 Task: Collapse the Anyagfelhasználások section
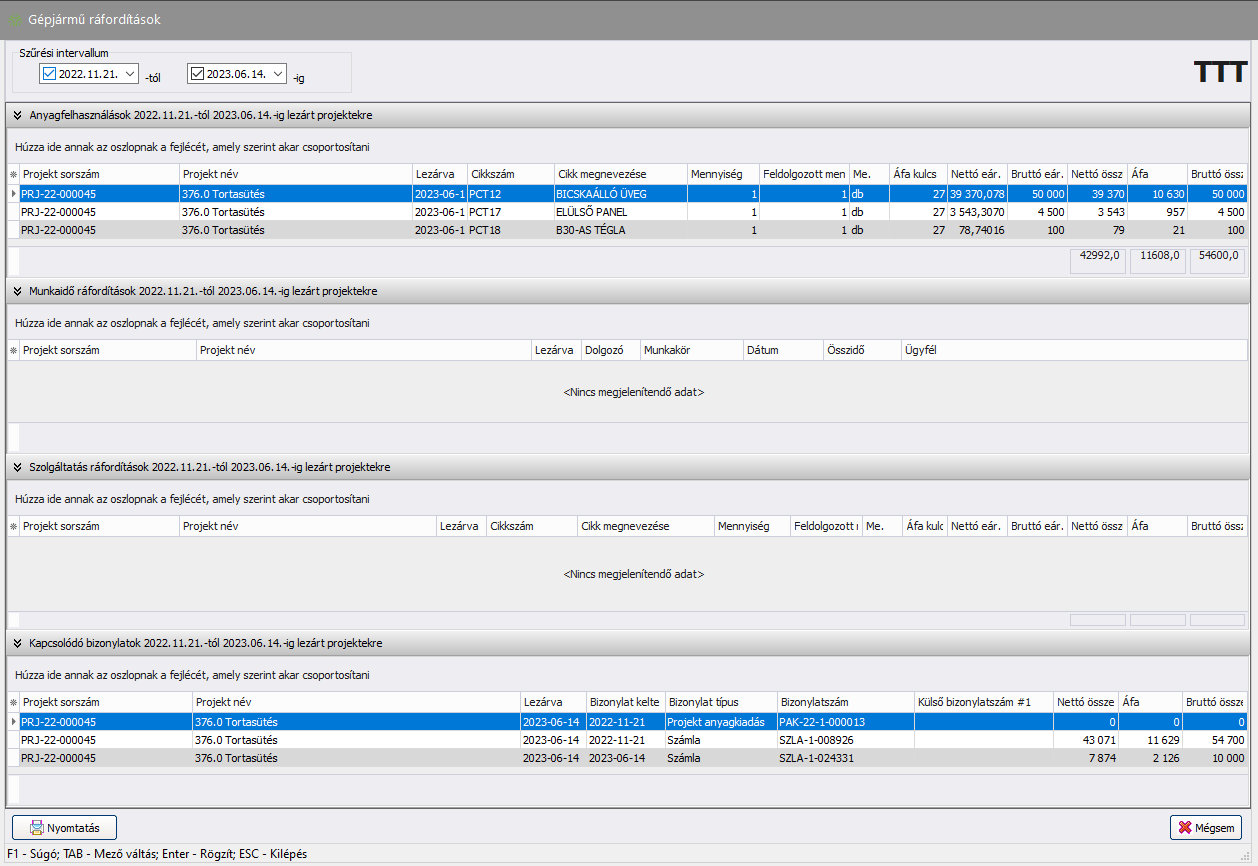pyautogui.click(x=17, y=115)
